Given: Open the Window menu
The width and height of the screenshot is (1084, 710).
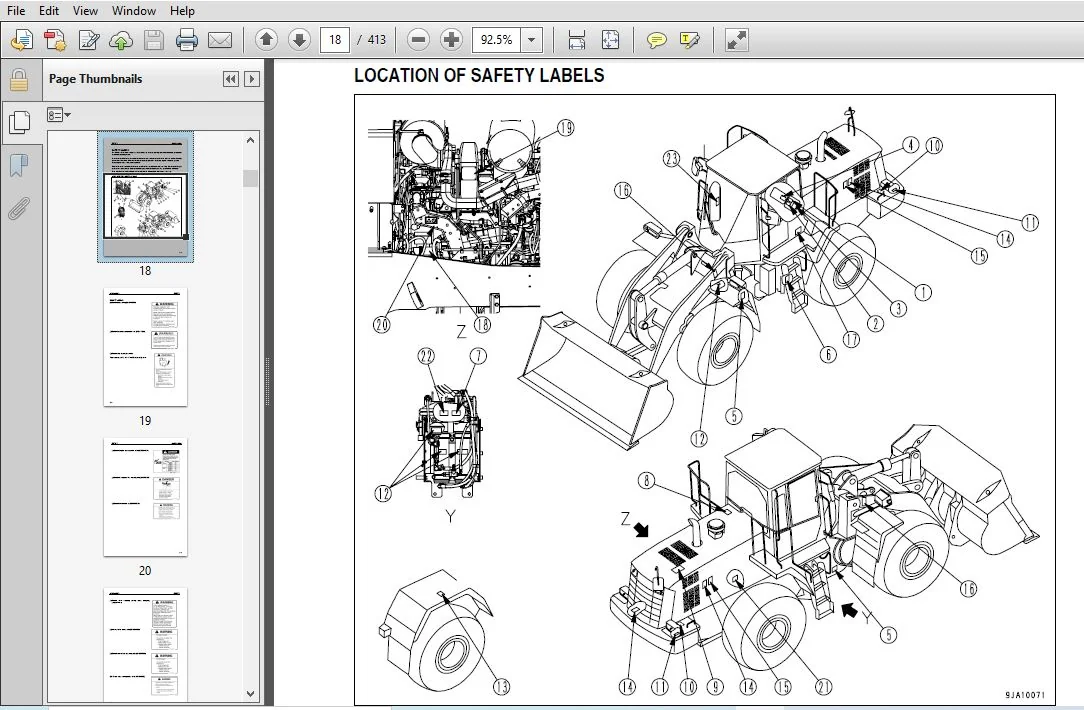Looking at the screenshot, I should [133, 10].
